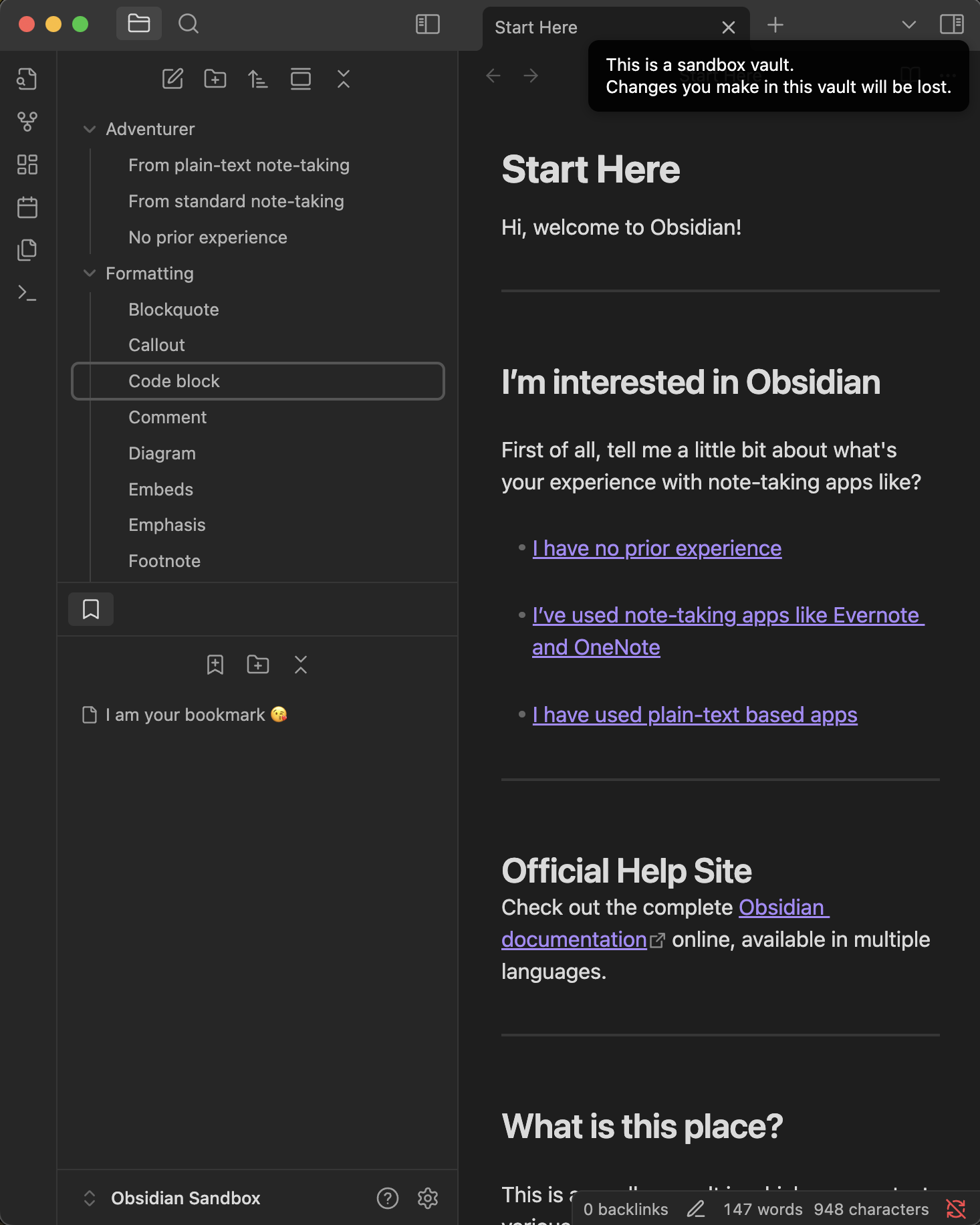Open today's daily note calendar icon

point(27,207)
